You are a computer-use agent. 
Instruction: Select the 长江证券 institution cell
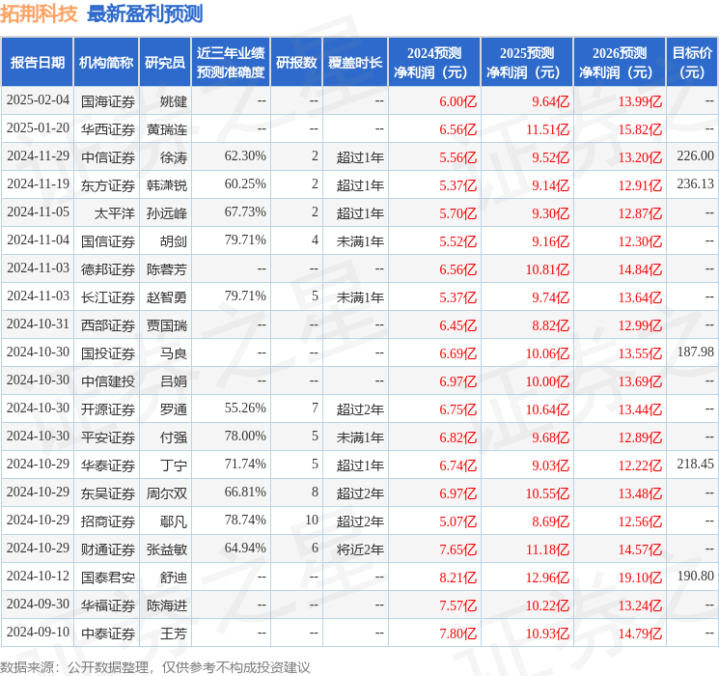(108, 297)
